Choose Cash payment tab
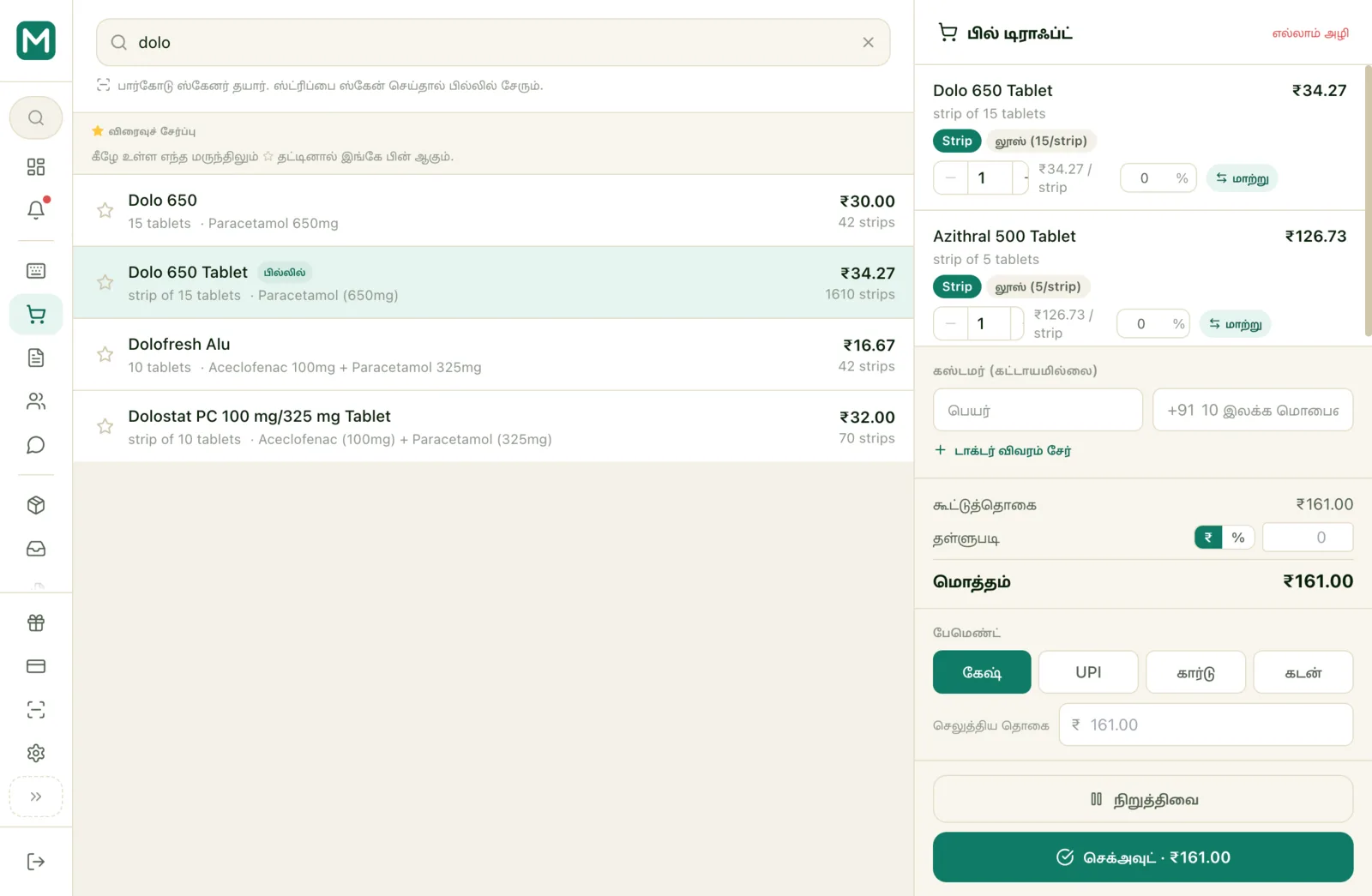The width and height of the screenshot is (1372, 896). click(x=982, y=672)
